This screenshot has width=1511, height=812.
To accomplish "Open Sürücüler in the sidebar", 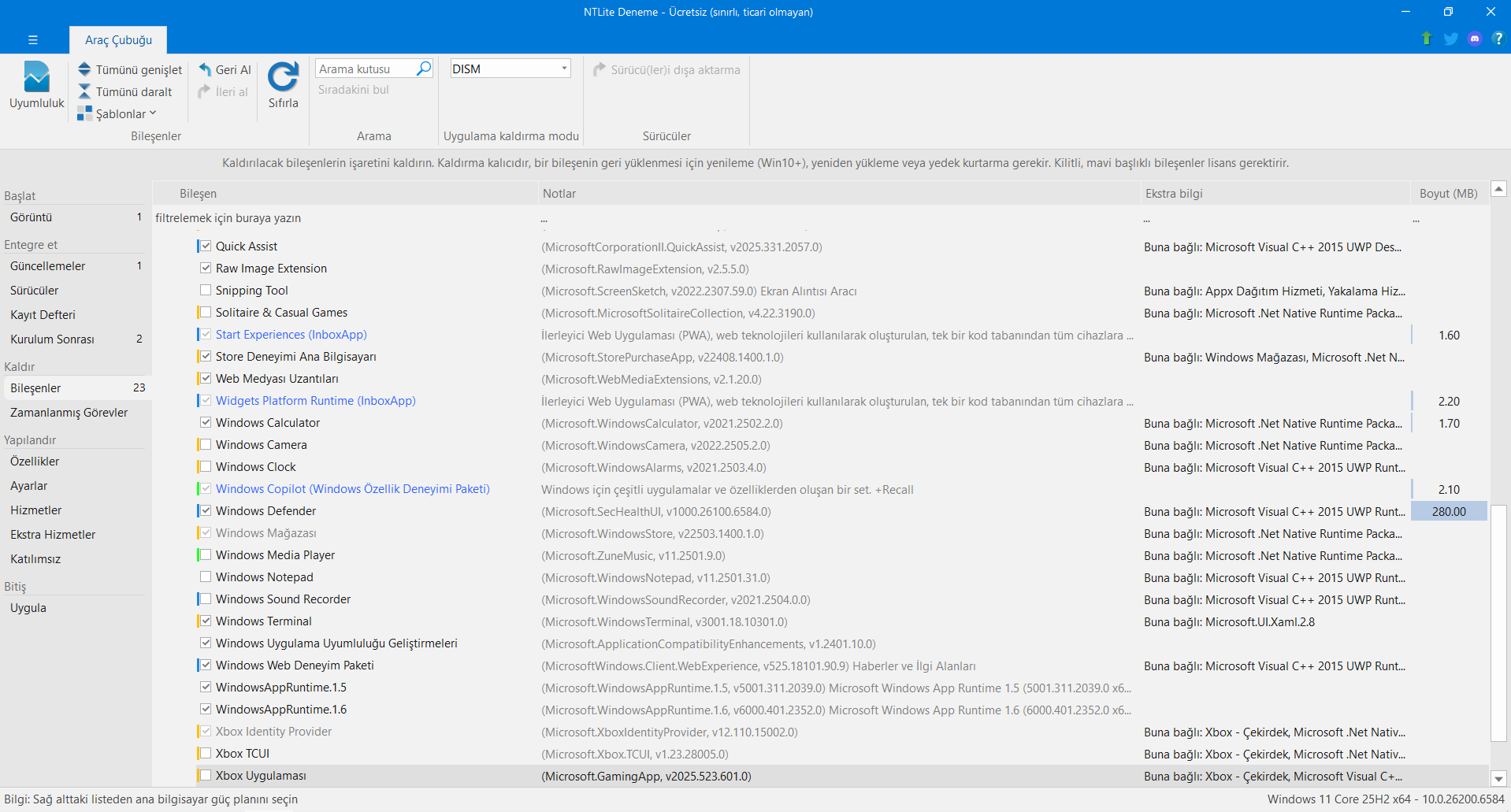I will 76,290.
